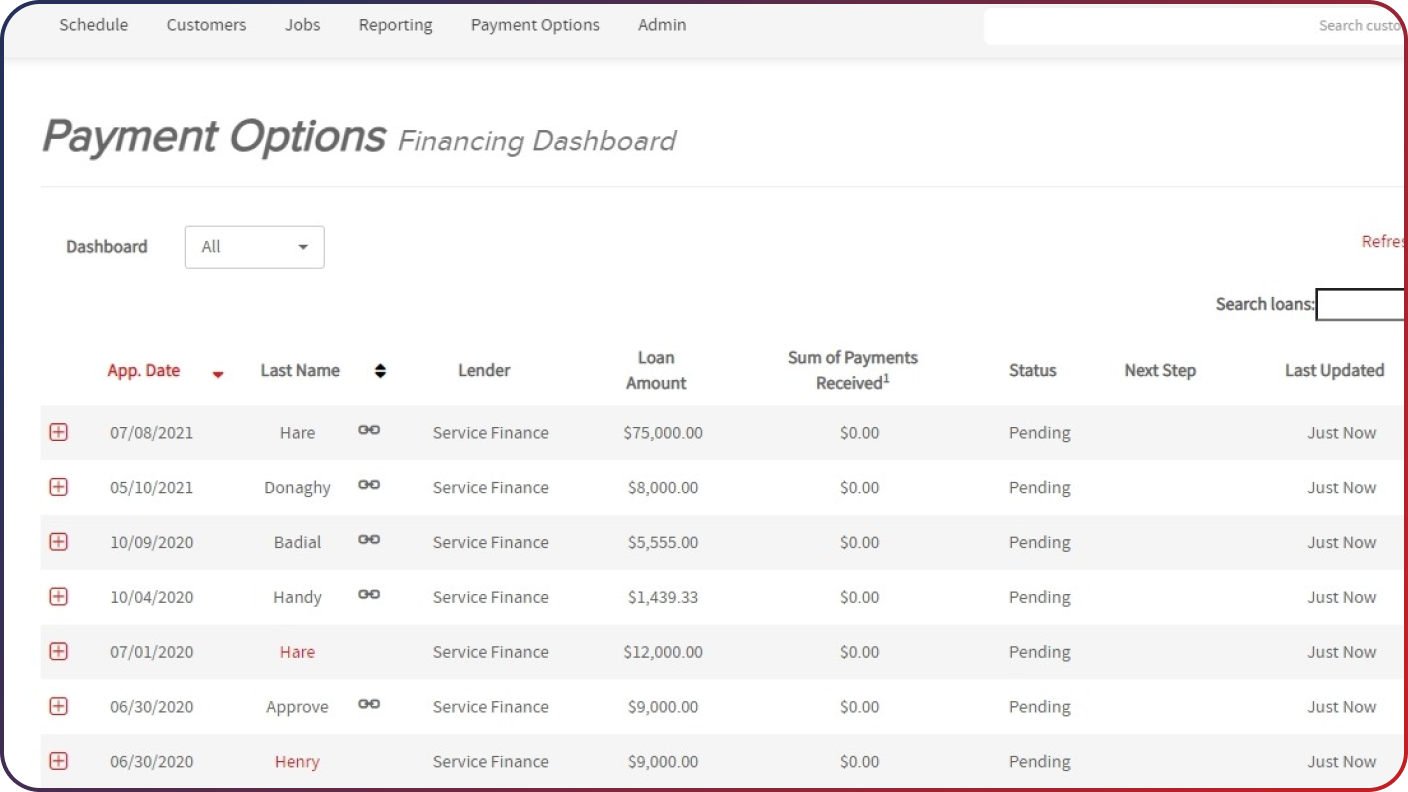Screen dimensions: 1408x792
Task: Click link icon beside Hare 07/08/2021
Action: pyautogui.click(x=369, y=430)
